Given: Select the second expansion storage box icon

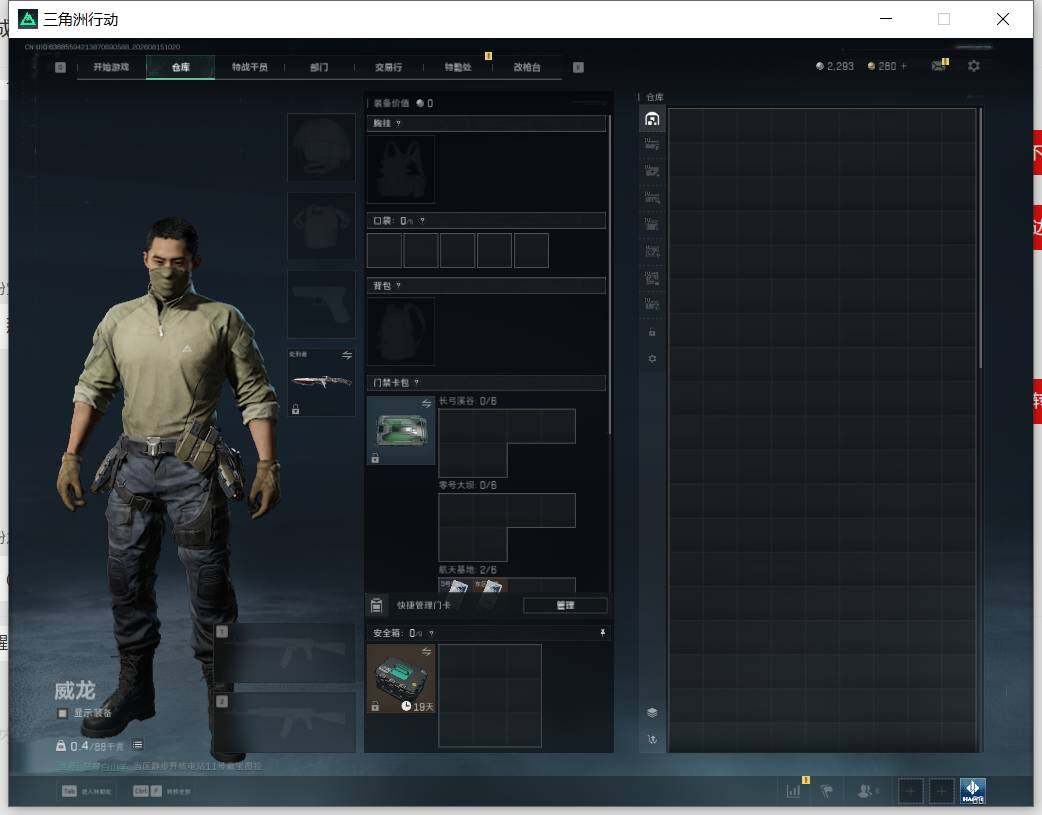Looking at the screenshot, I should (652, 171).
